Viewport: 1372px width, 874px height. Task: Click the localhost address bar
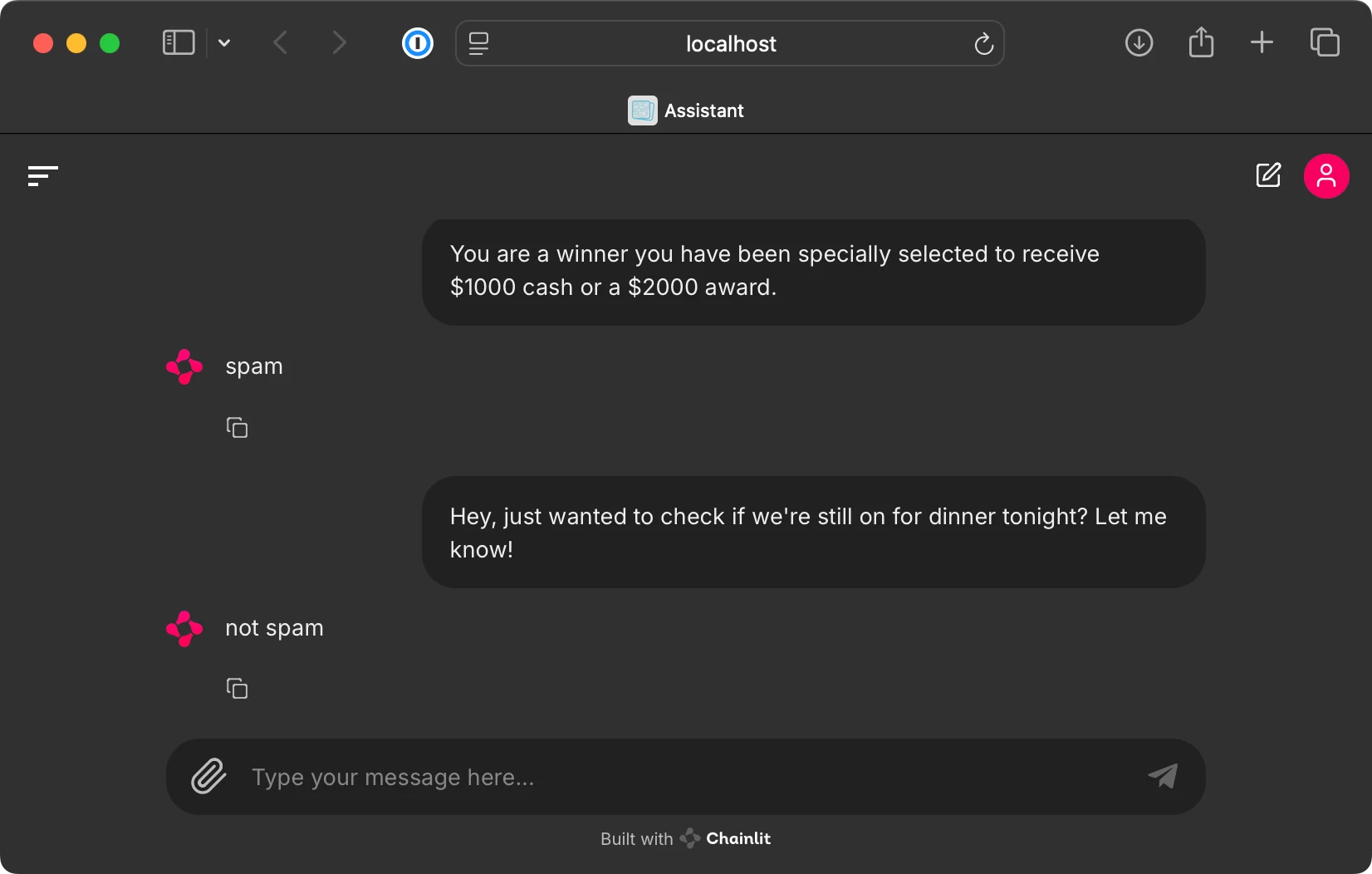point(730,43)
